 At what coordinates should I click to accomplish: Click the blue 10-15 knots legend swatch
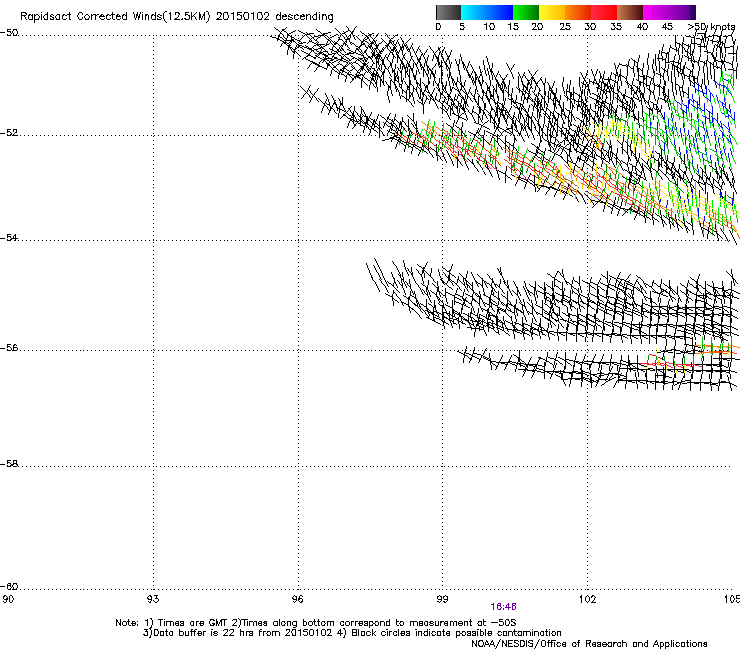(500, 12)
